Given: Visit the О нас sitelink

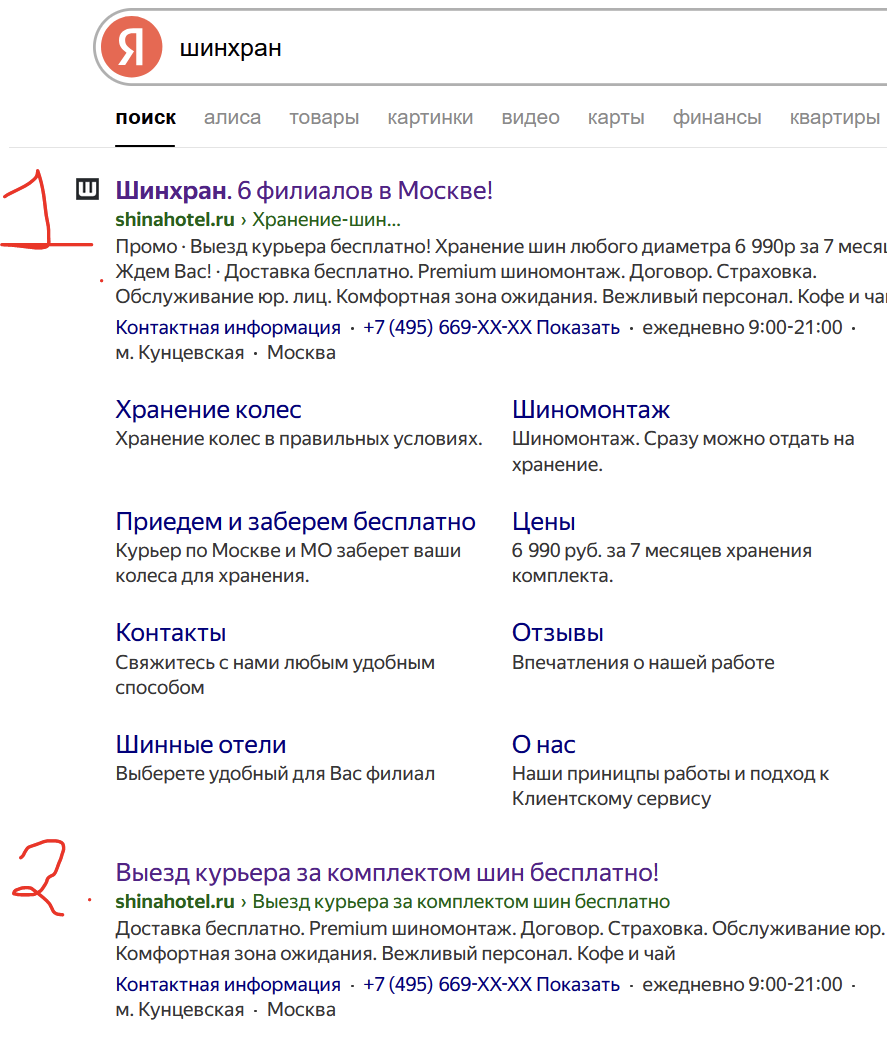Looking at the screenshot, I should click(x=543, y=745).
